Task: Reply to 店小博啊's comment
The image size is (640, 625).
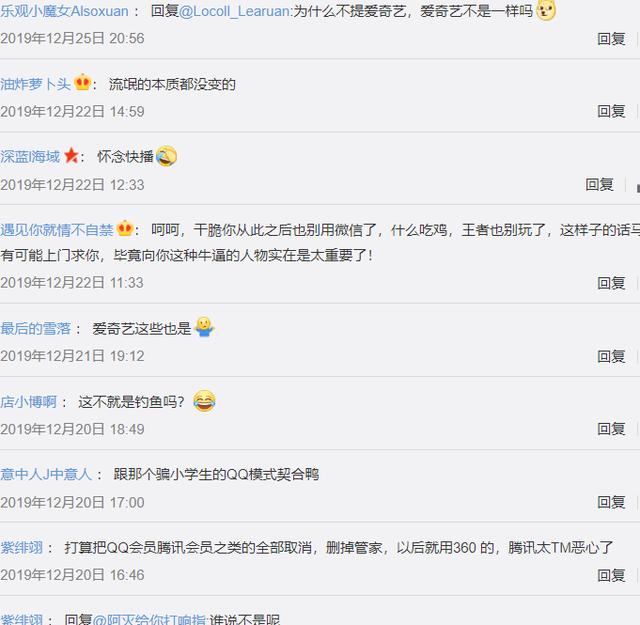Action: pos(611,429)
